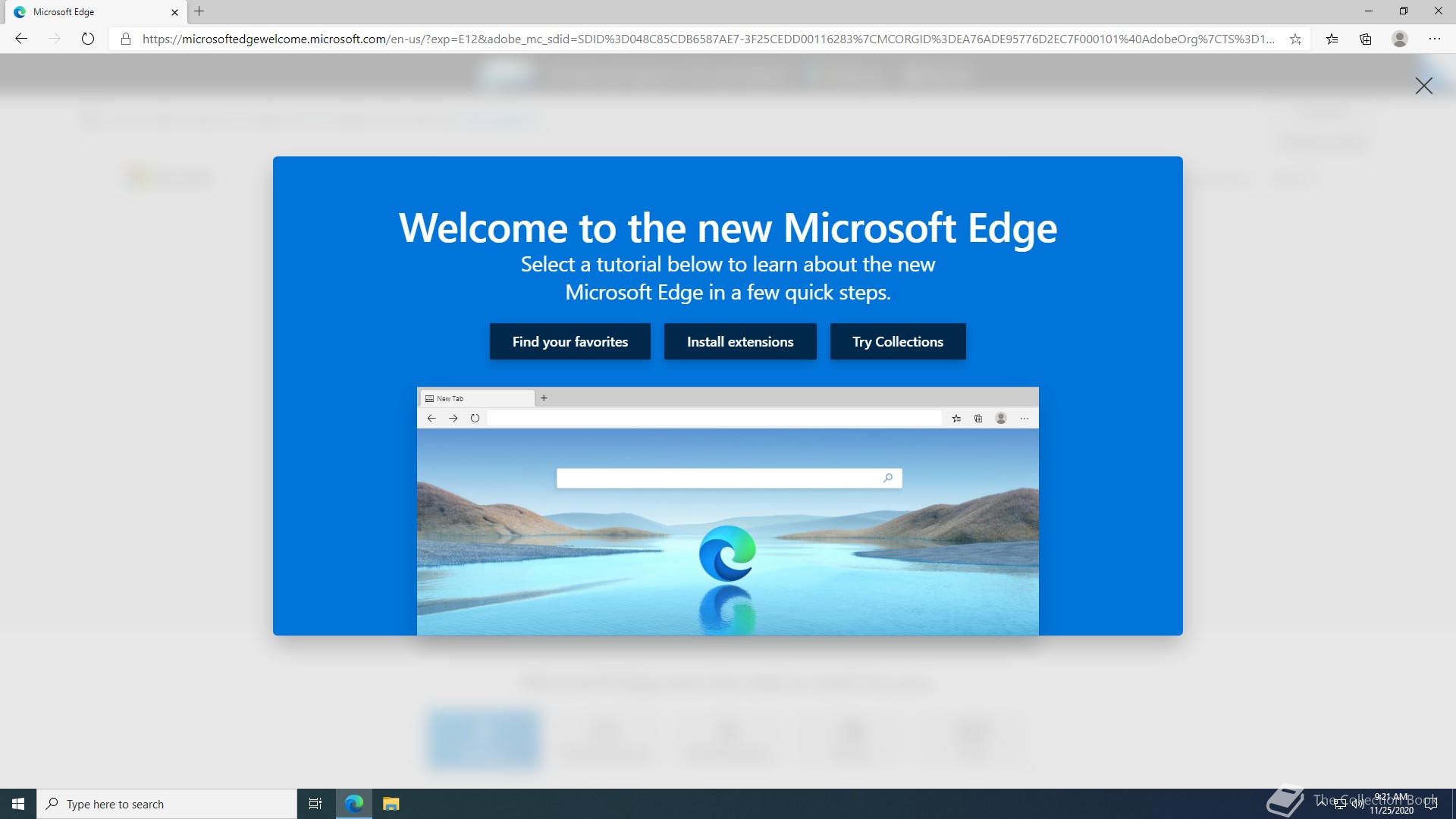This screenshot has width=1456, height=819.
Task: Click the welcome headline text
Action: [x=728, y=227]
